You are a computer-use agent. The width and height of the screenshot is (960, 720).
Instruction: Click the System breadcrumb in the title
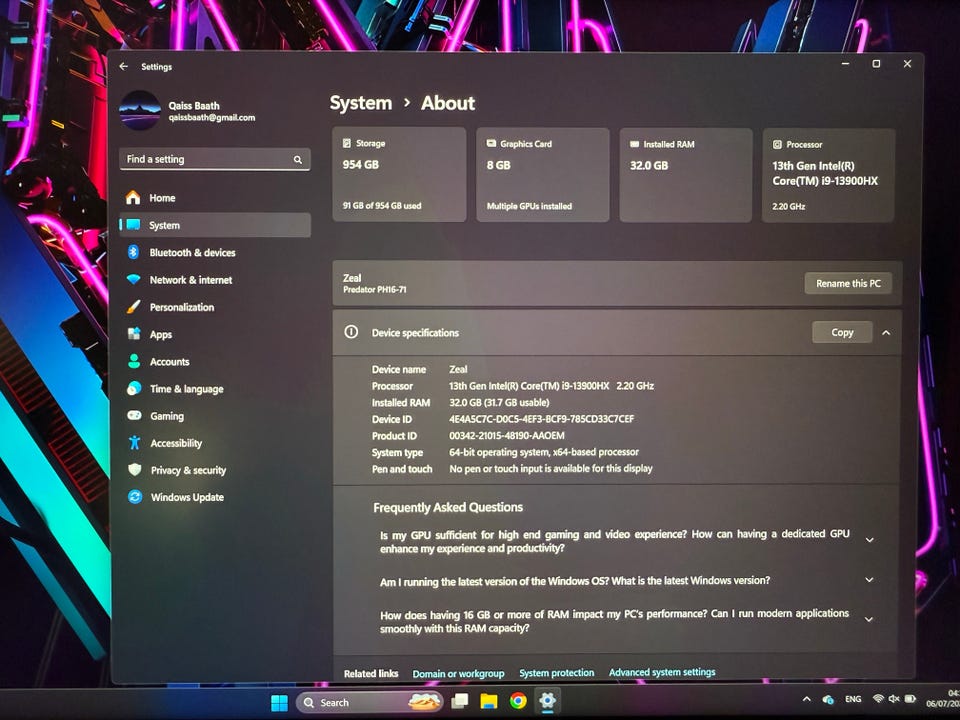click(x=361, y=103)
